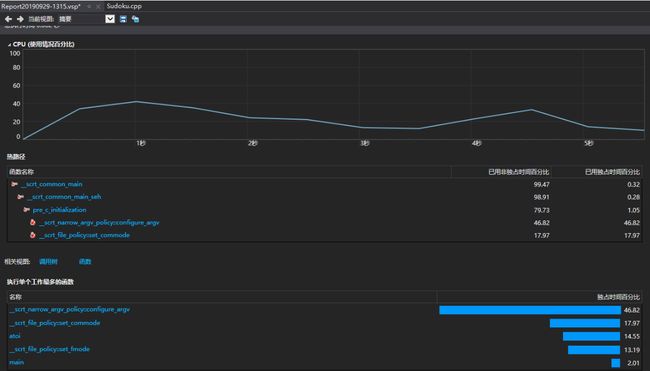Open __scrt_file_policy::set_fmode link
650x371 pixels.
tap(49, 349)
